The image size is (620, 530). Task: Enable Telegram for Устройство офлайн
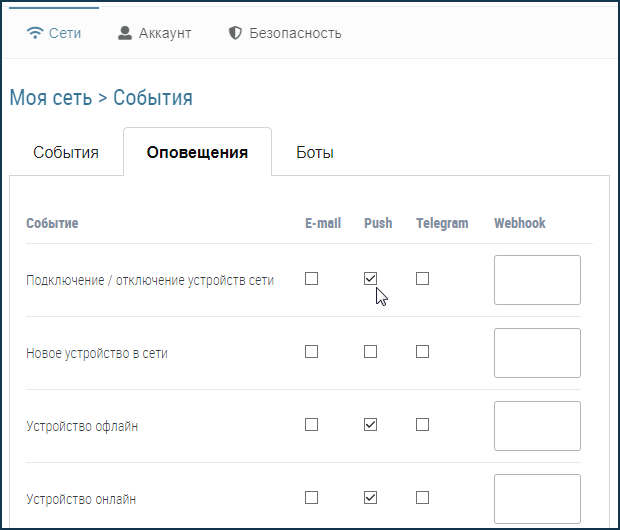[422, 425]
